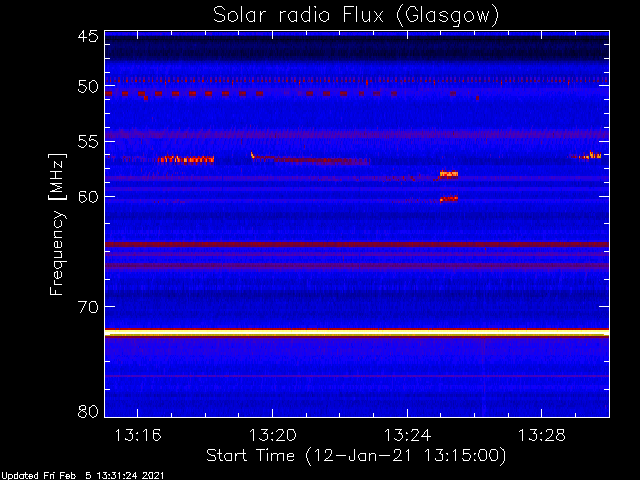Click the bright white-yellow band below 70 MHz
The image size is (640, 480).
[357, 333]
